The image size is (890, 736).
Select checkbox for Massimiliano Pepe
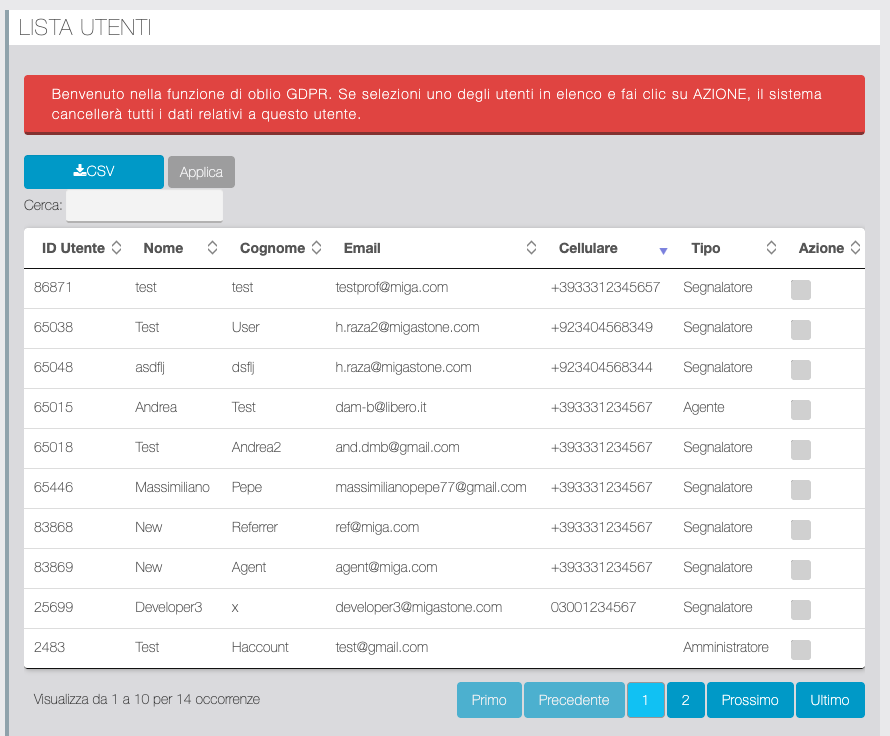801,490
